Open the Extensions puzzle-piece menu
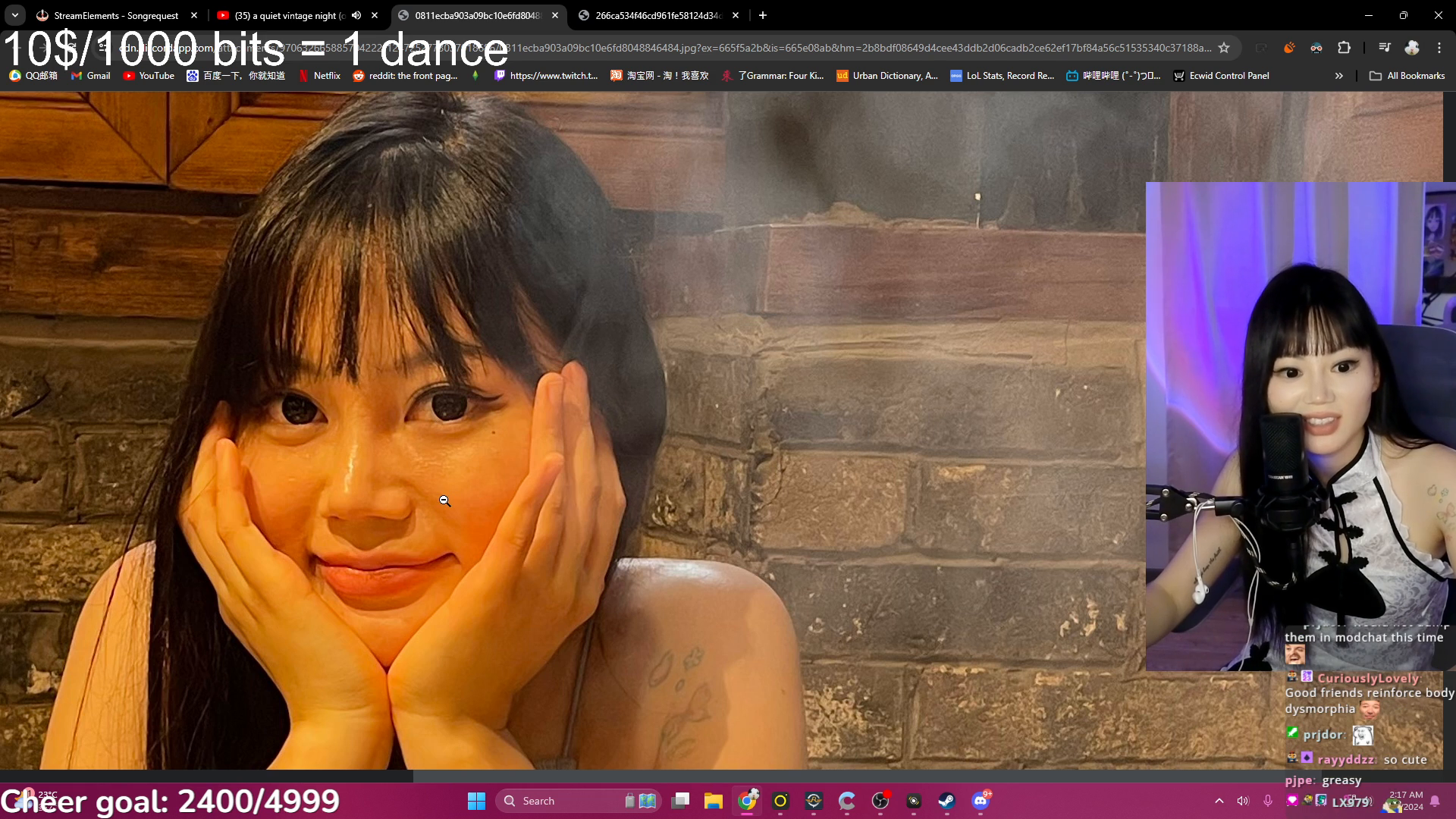 (x=1344, y=48)
